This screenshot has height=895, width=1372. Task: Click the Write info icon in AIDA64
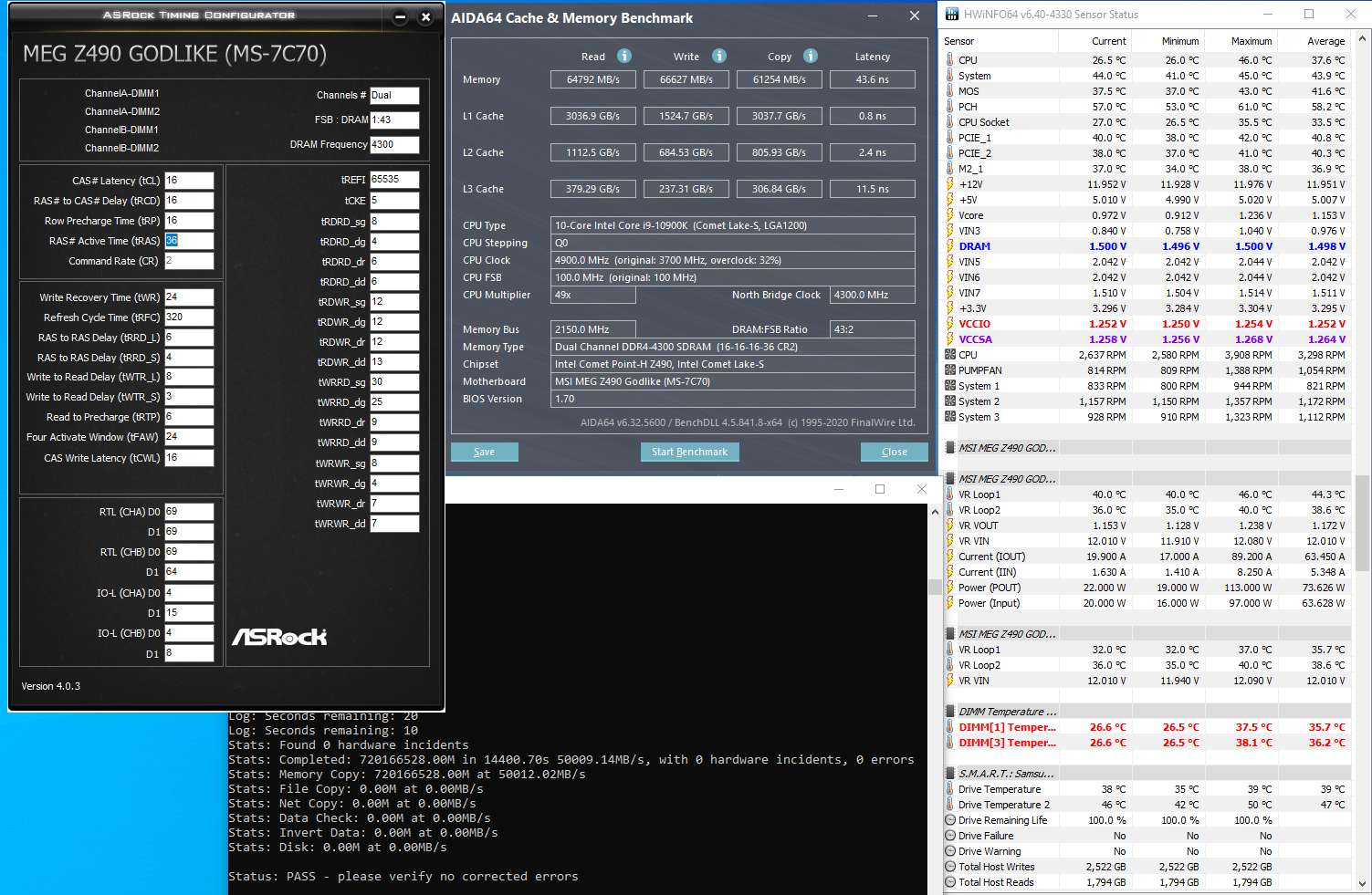coord(719,56)
